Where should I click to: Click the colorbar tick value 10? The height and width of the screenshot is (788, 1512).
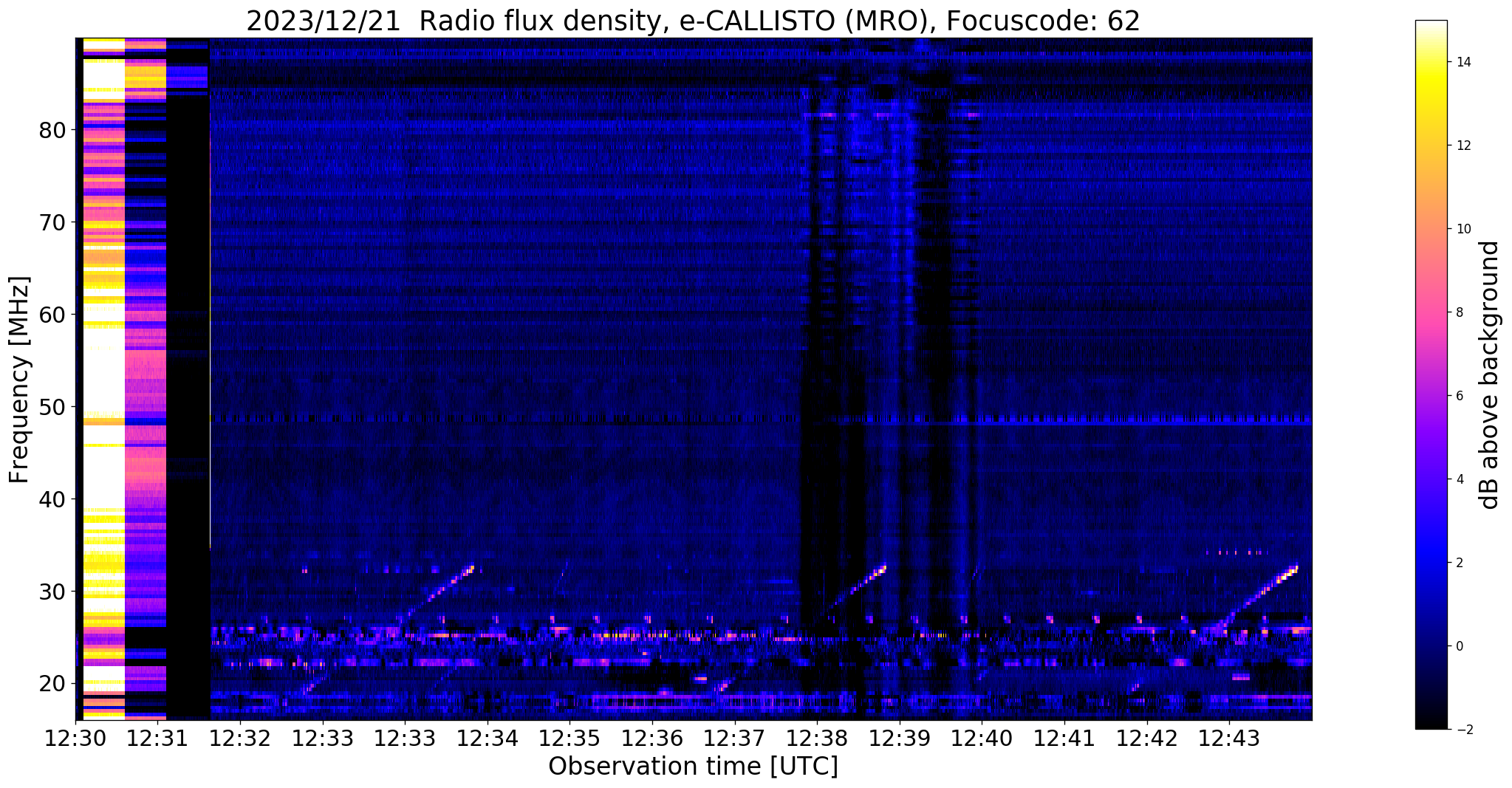tap(1463, 229)
